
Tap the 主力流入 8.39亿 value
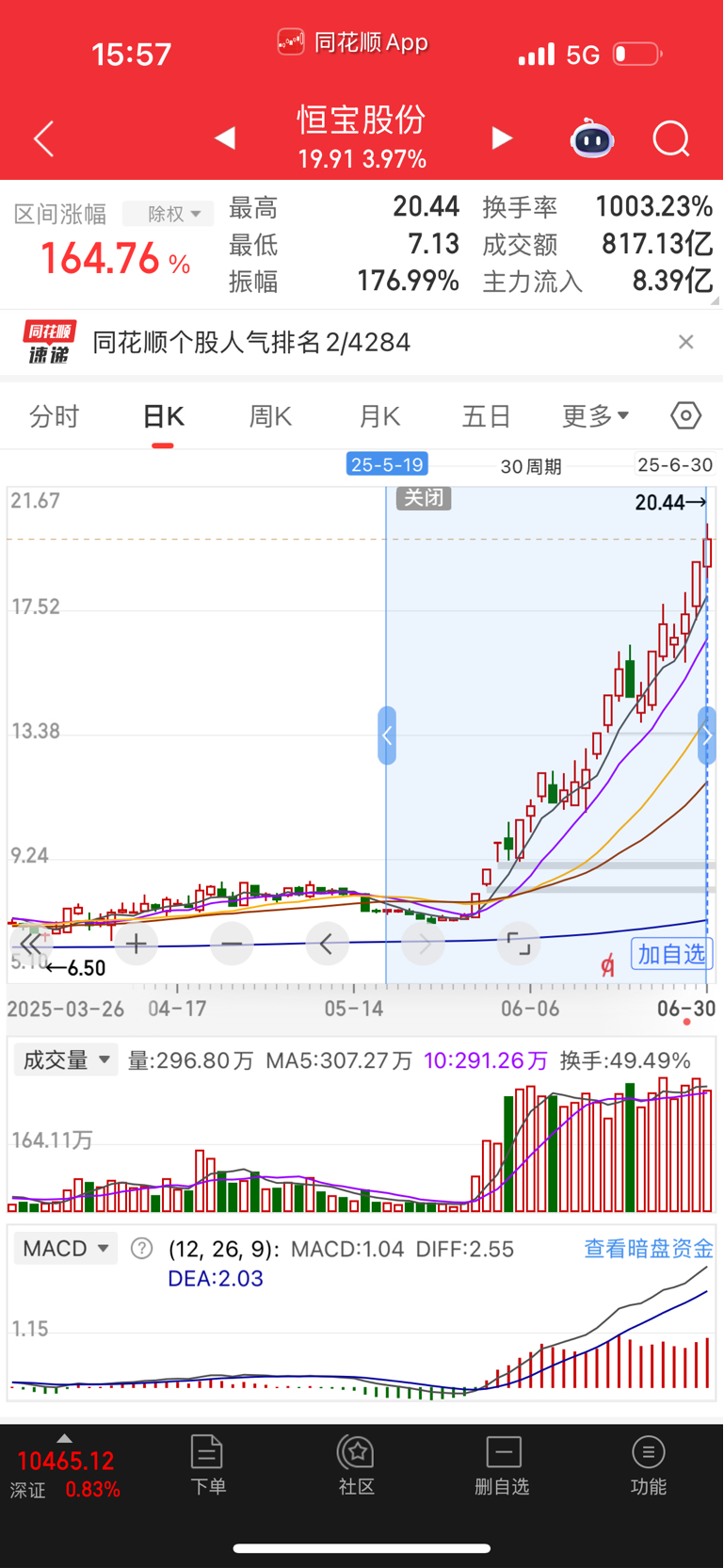coord(672,281)
